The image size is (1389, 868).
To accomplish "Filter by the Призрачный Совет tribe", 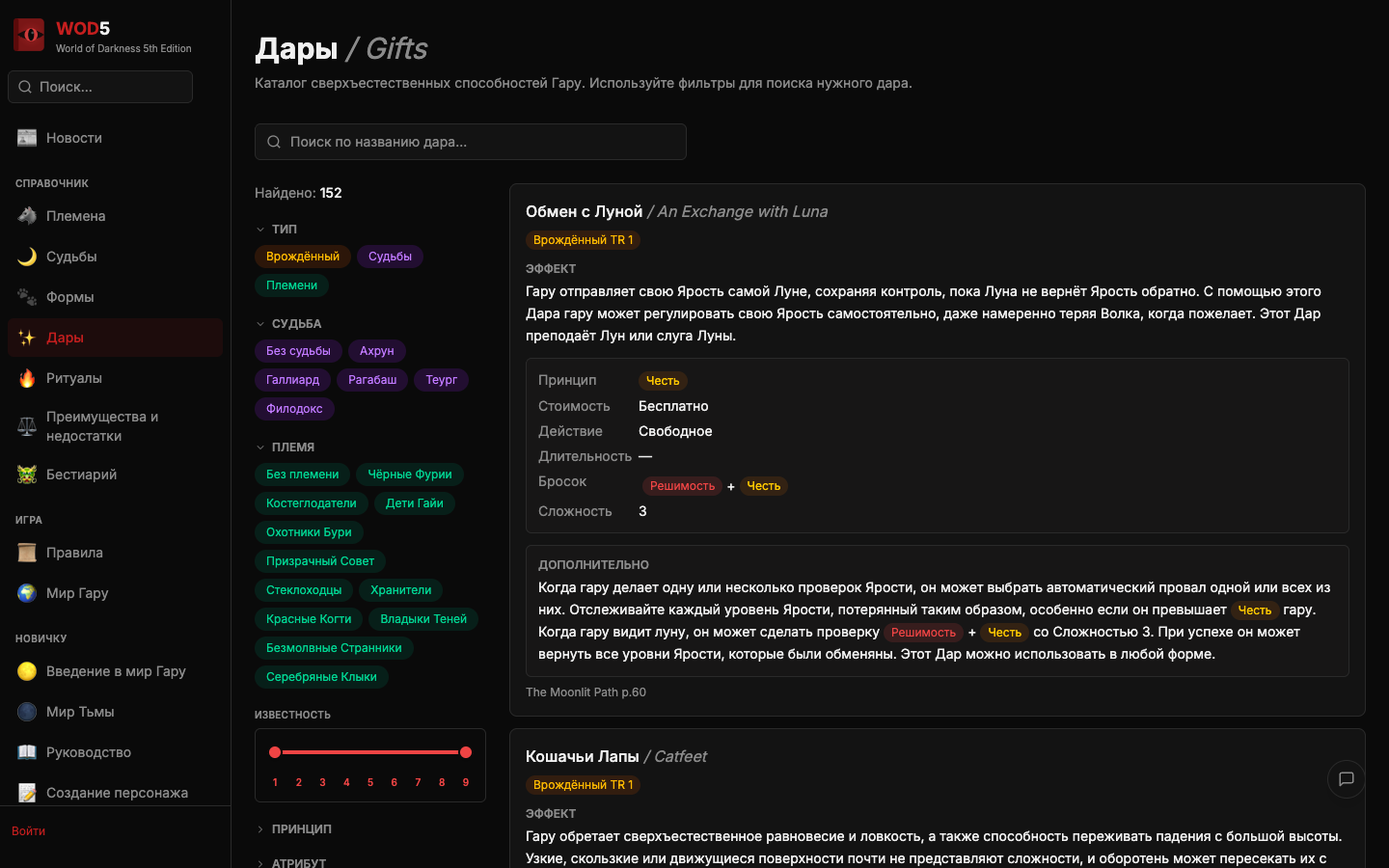I will (x=320, y=561).
